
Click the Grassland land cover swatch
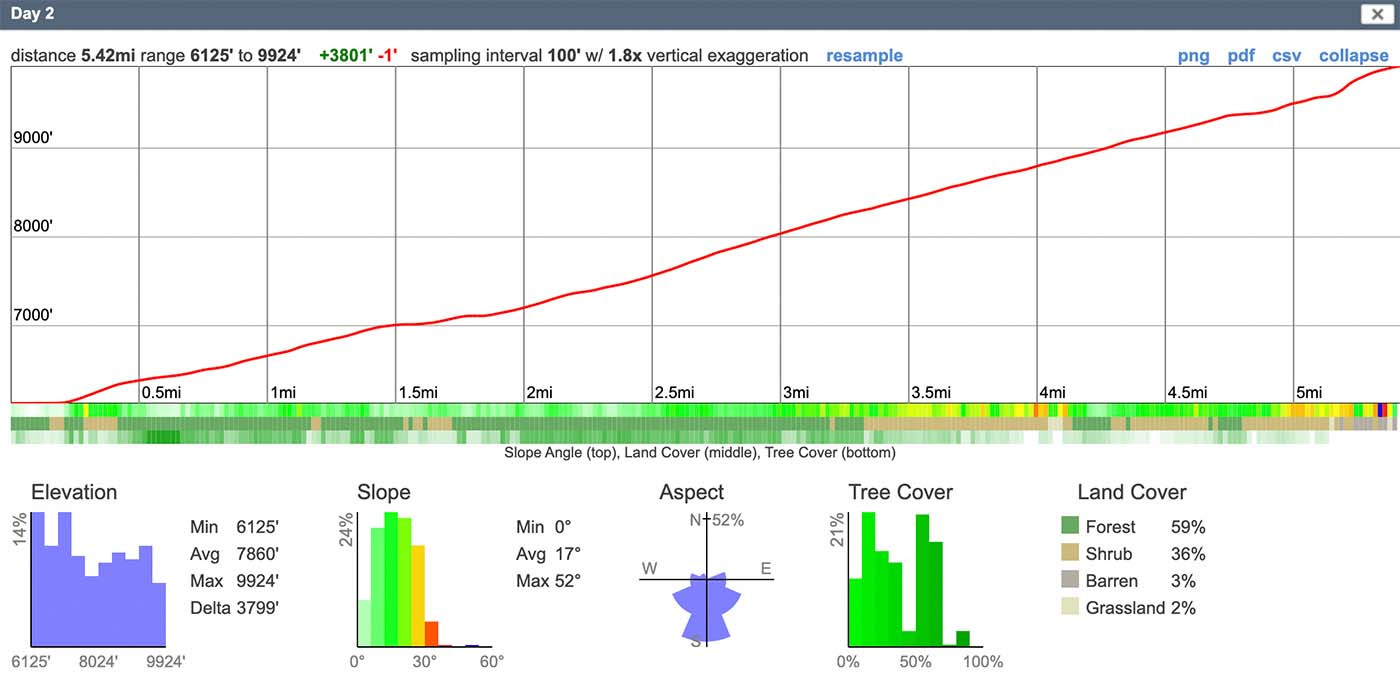(1070, 607)
